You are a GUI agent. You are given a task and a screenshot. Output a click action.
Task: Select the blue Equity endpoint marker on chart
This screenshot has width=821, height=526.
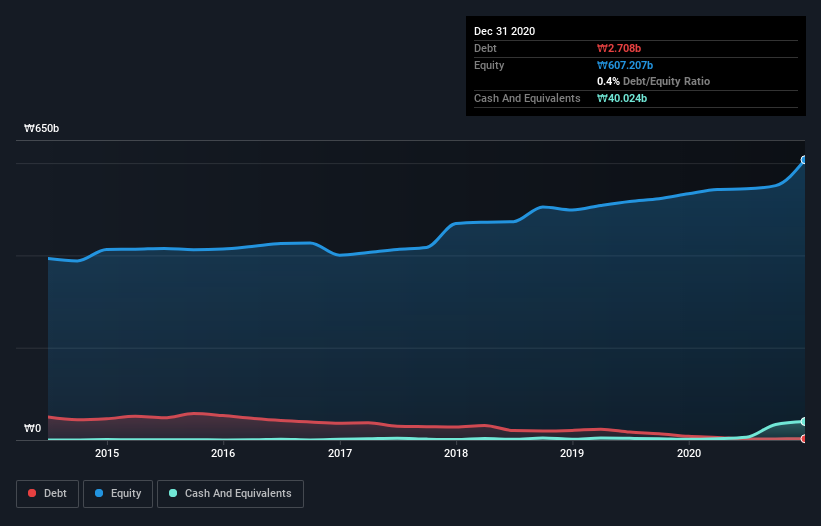[804, 160]
